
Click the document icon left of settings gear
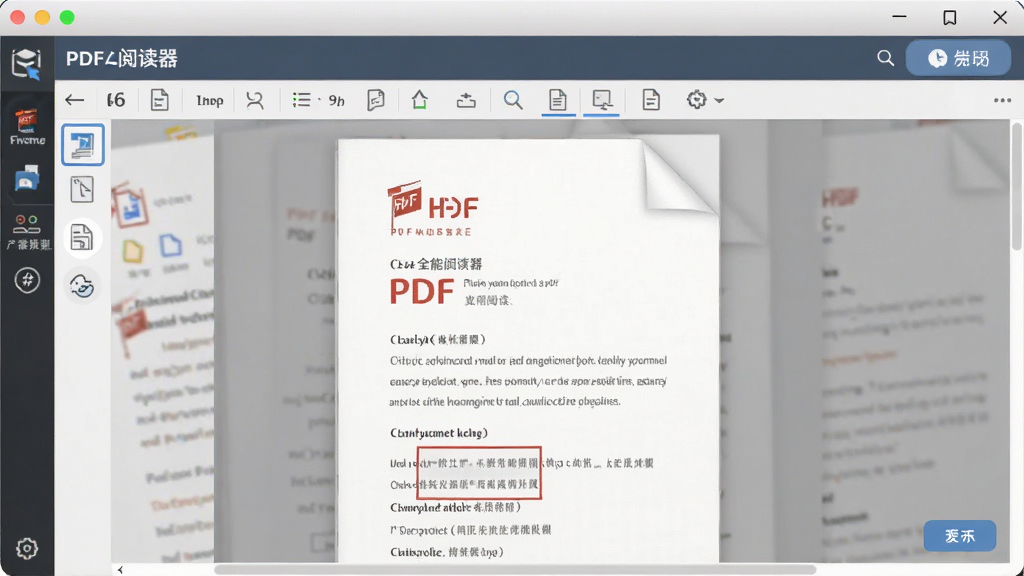[650, 100]
